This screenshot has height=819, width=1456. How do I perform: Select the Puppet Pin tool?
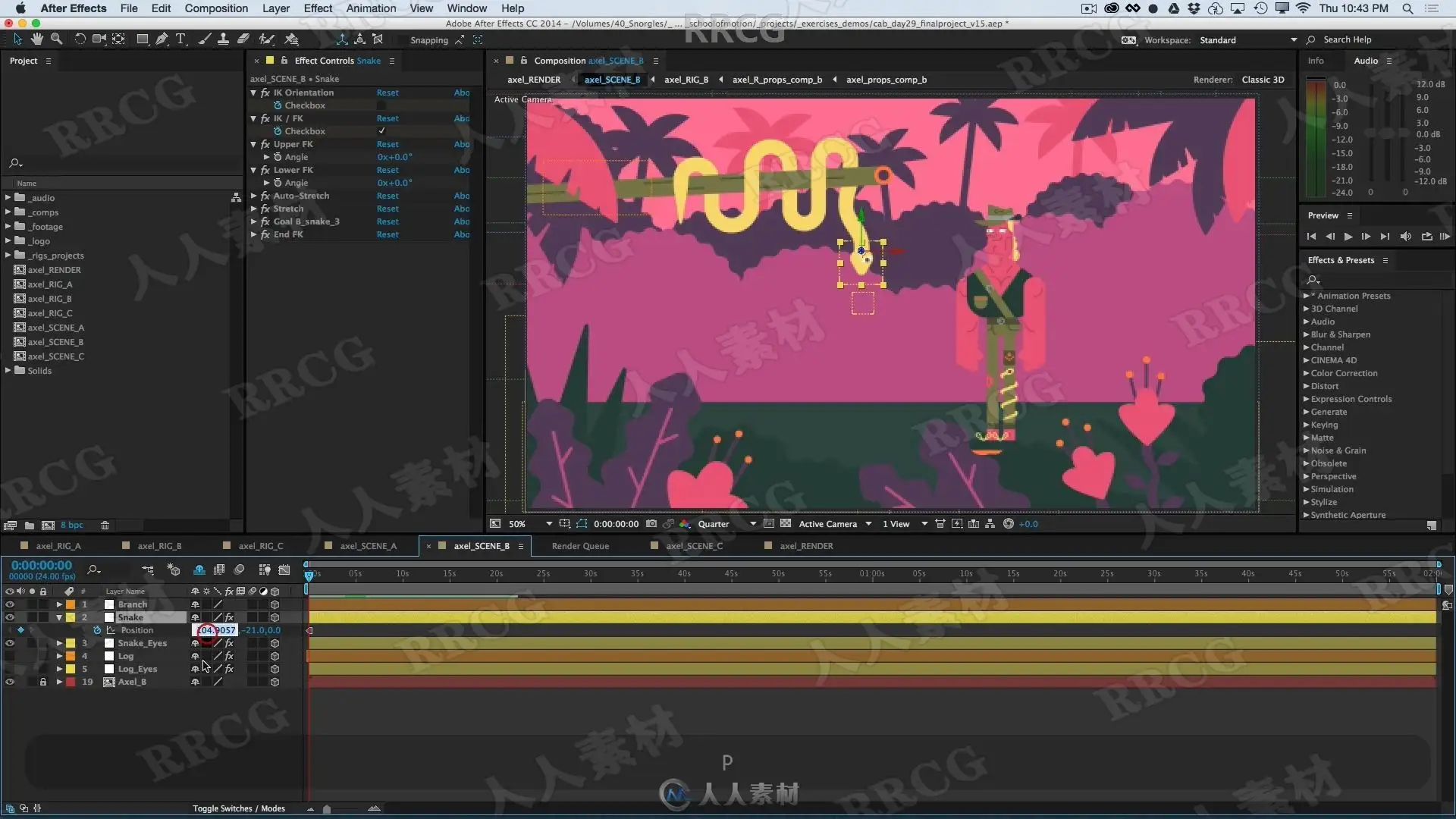pos(291,39)
